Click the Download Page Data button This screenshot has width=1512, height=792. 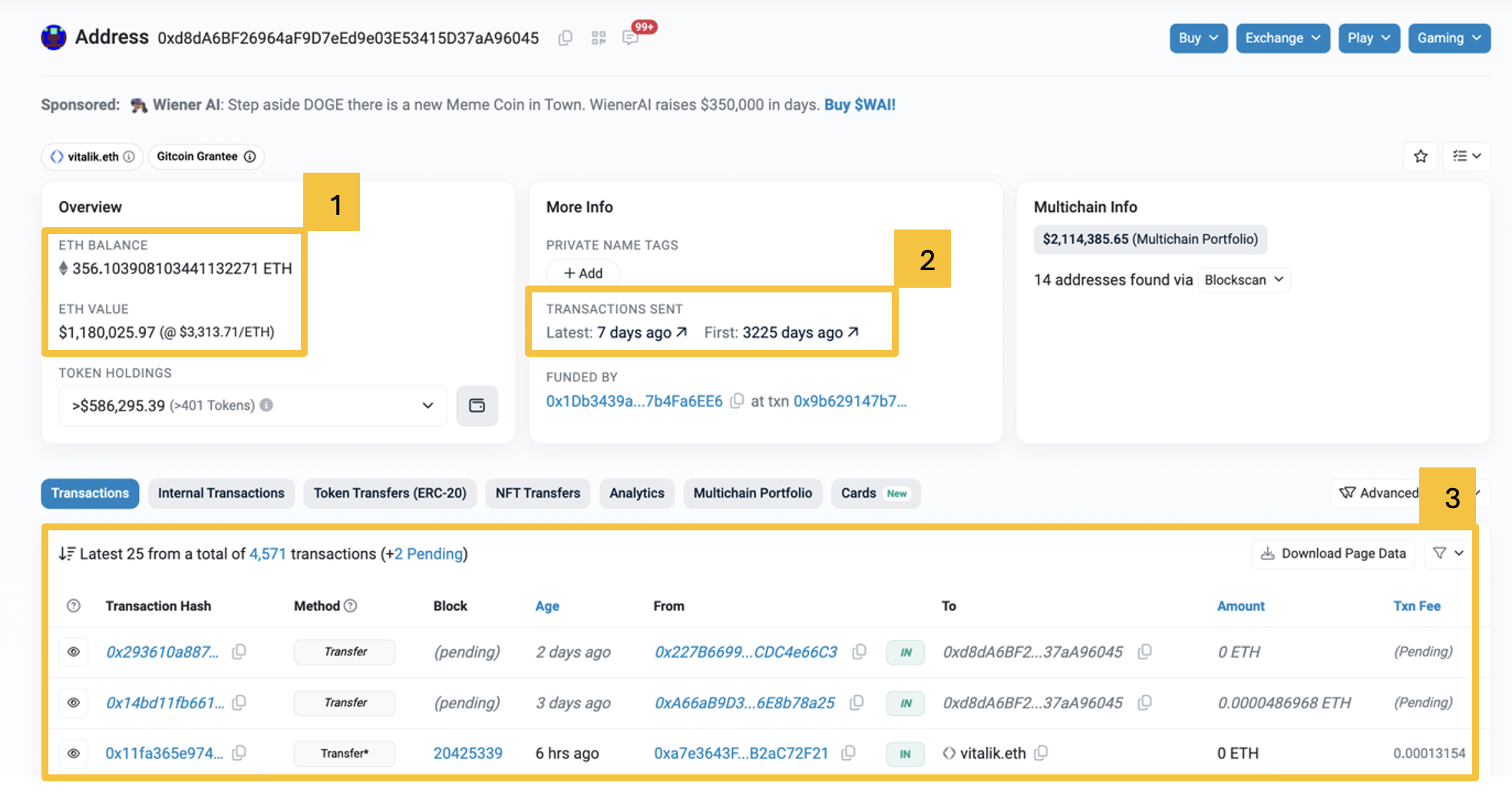(x=1333, y=553)
